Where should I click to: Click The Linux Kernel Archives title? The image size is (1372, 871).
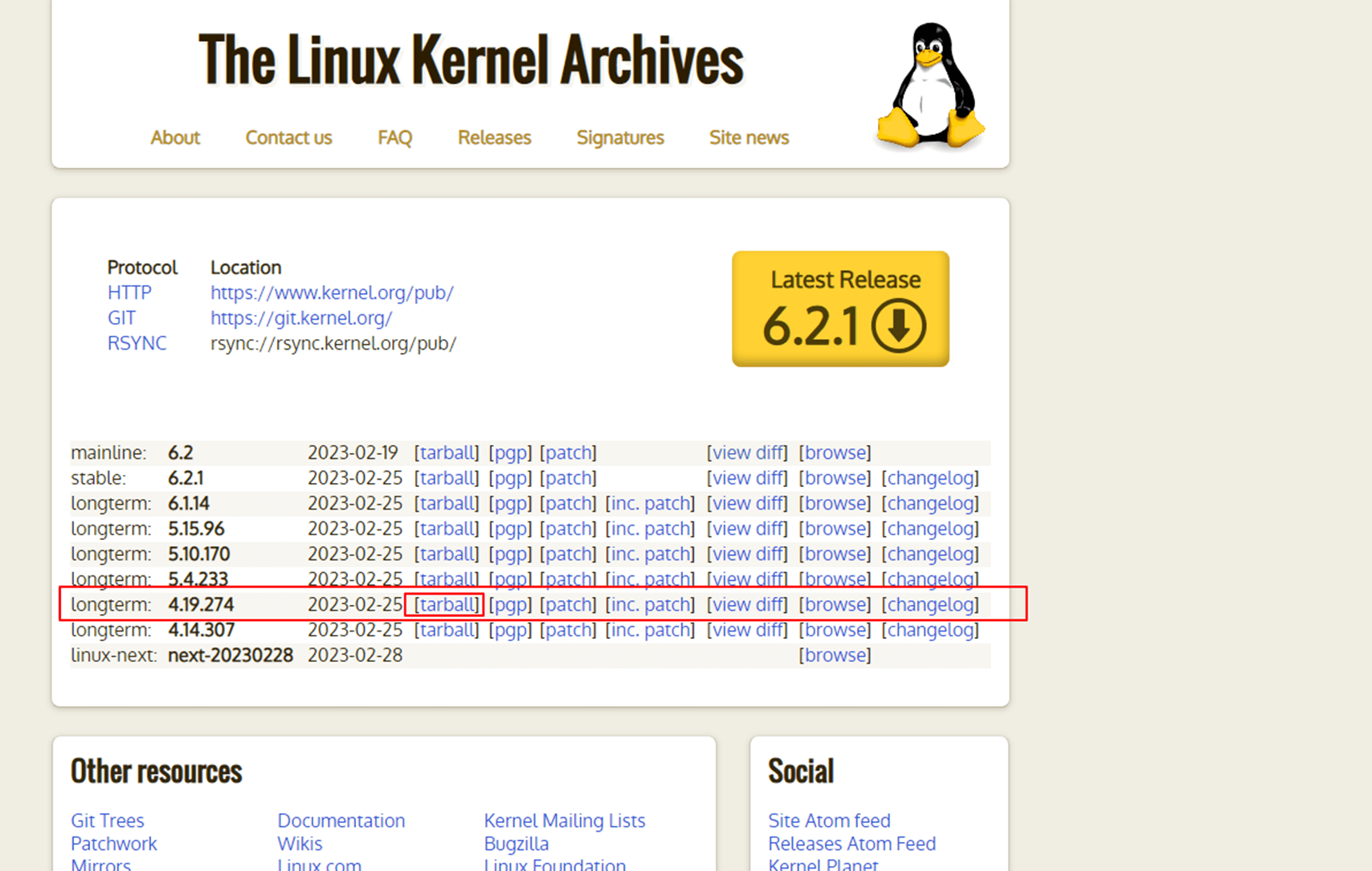(x=471, y=59)
